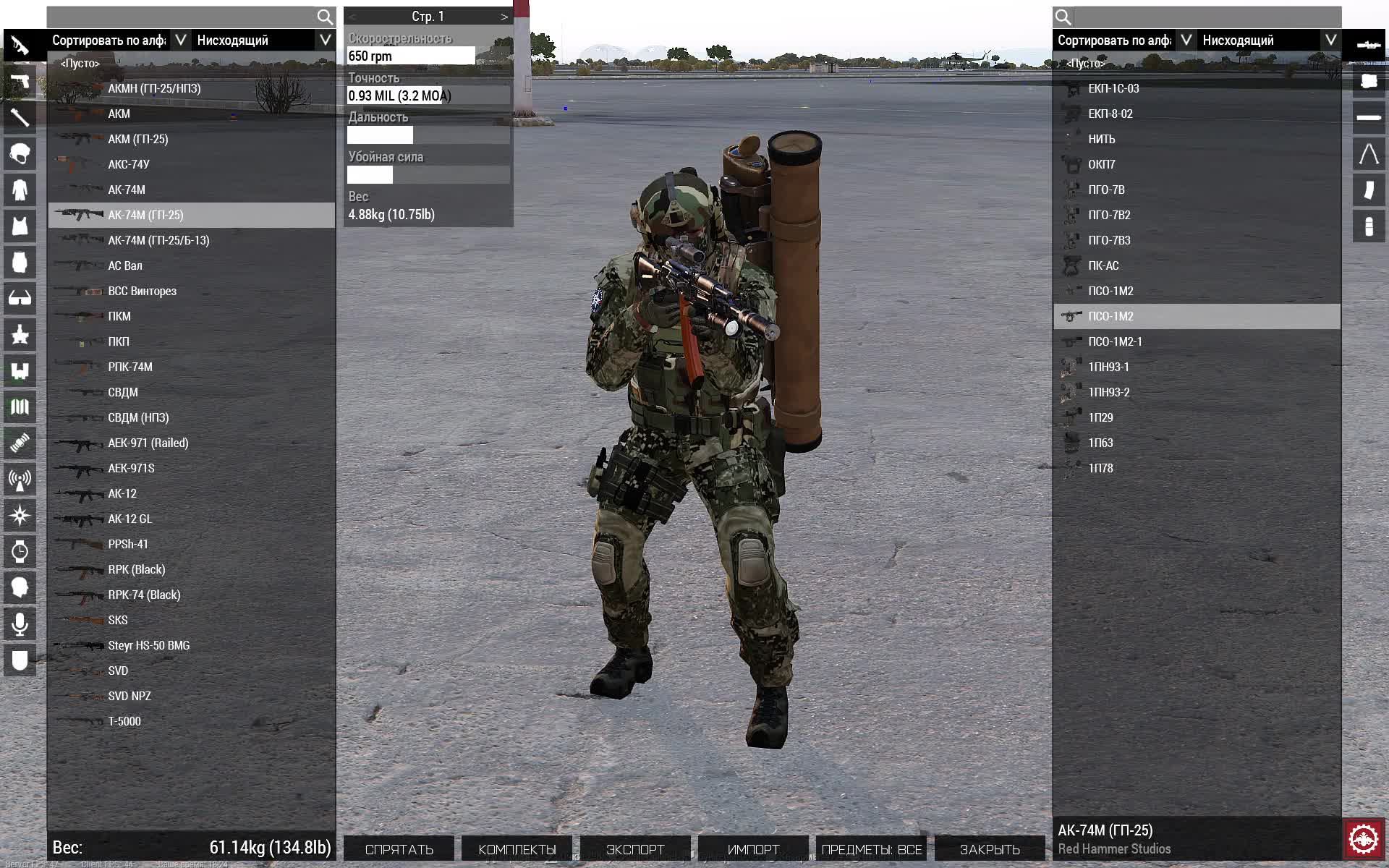The image size is (1389, 868).
Task: Select the handgun category icon
Action: pyautogui.click(x=20, y=81)
